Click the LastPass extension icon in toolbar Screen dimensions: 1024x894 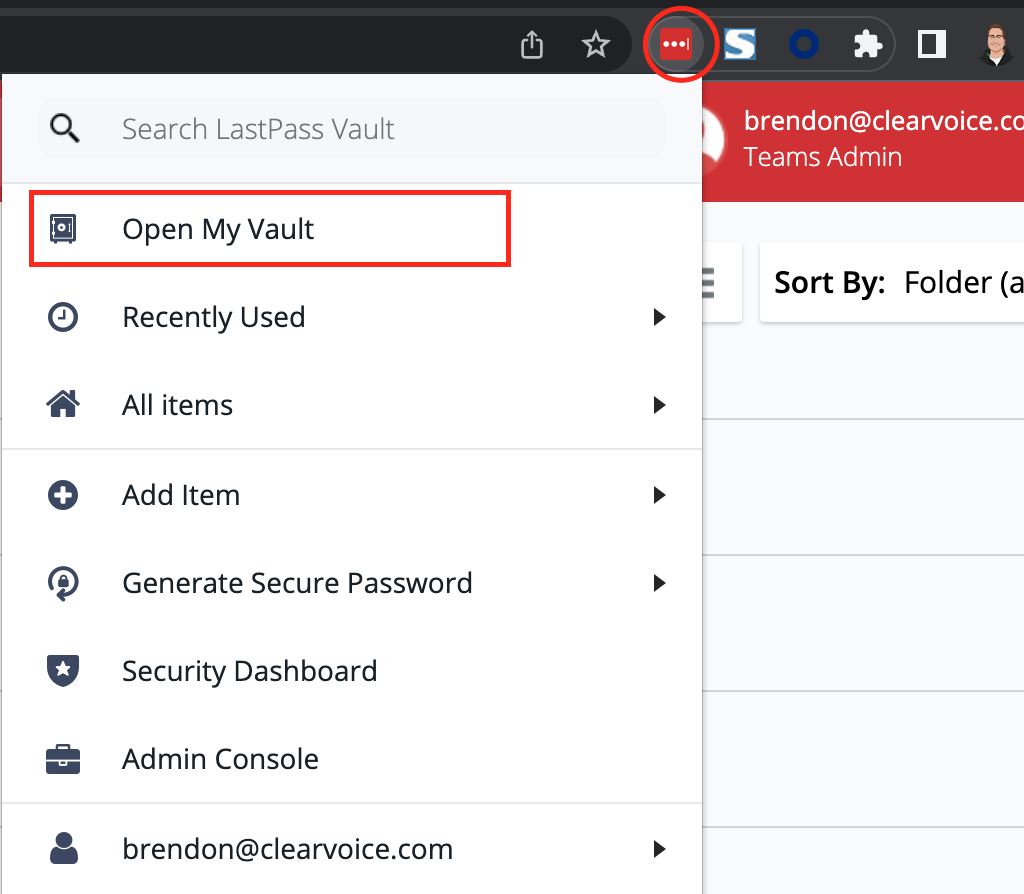tap(676, 44)
